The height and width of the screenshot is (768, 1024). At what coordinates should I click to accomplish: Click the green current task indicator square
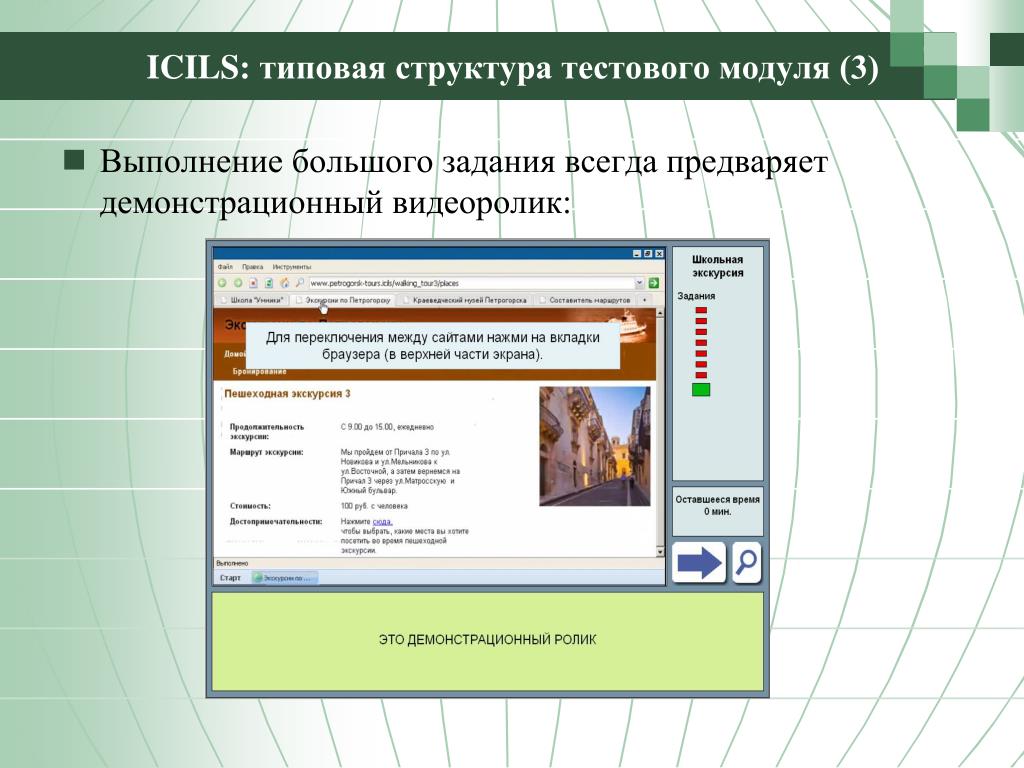701,390
